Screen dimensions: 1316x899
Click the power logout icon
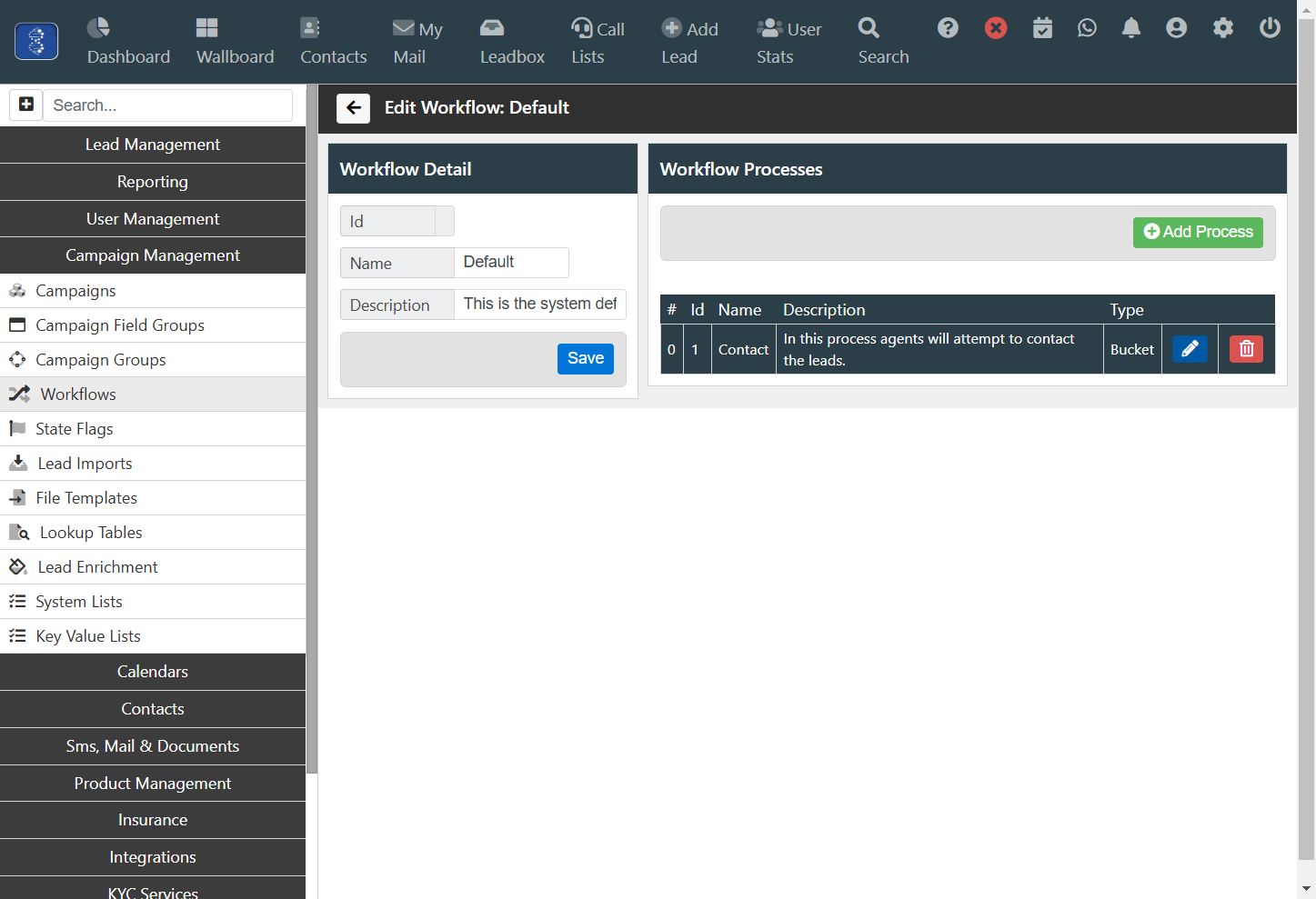click(1270, 28)
